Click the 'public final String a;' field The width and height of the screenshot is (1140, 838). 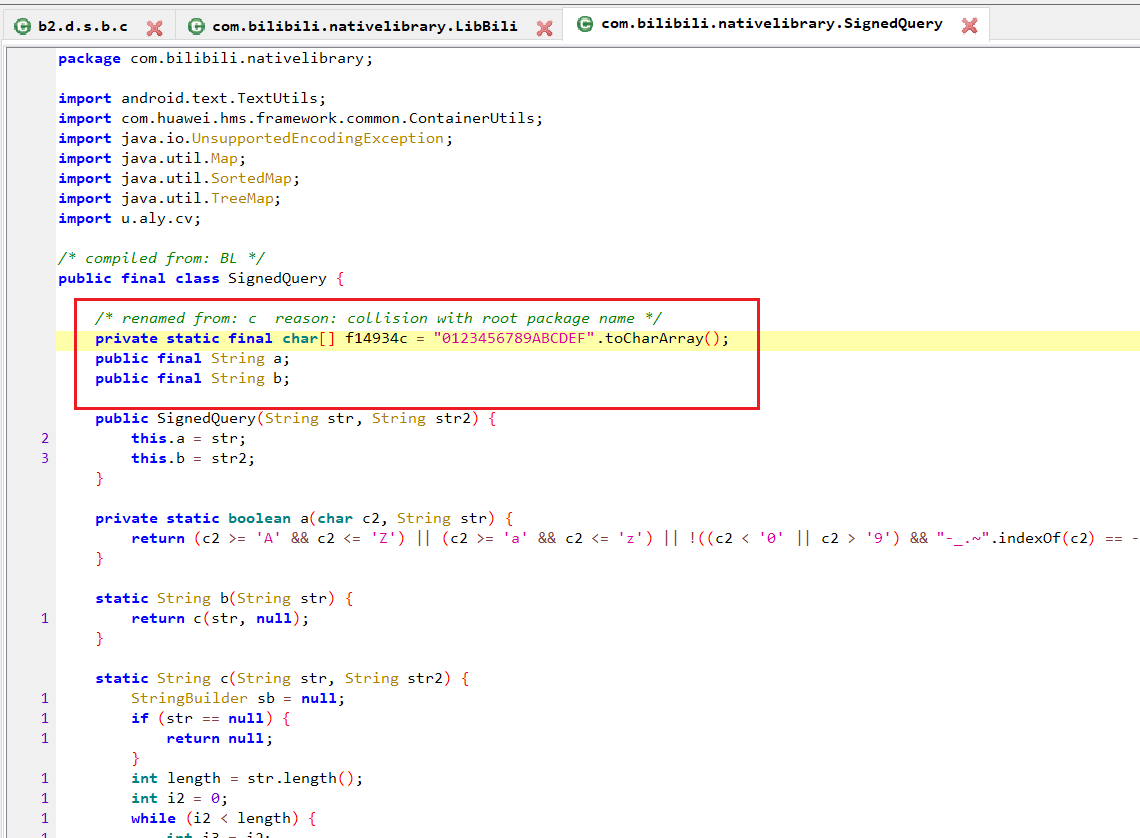(x=192, y=358)
